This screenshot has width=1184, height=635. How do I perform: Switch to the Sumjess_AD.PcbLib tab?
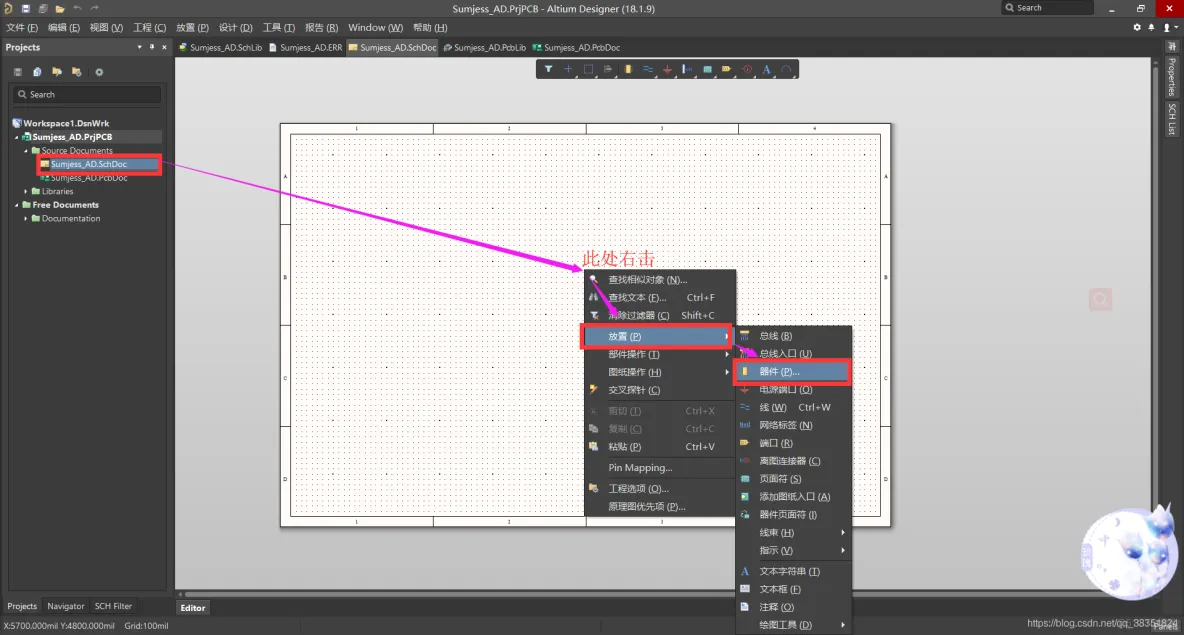pos(485,47)
